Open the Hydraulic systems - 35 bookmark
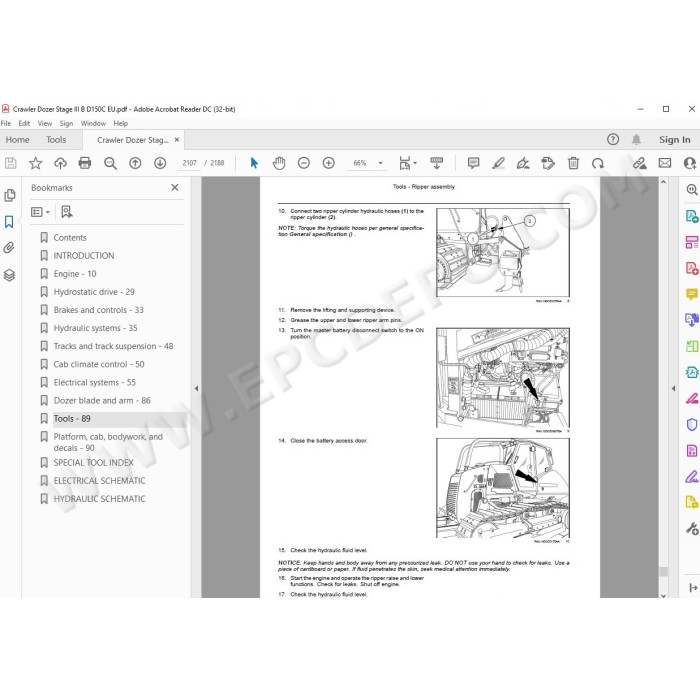700x700 pixels. point(96,328)
